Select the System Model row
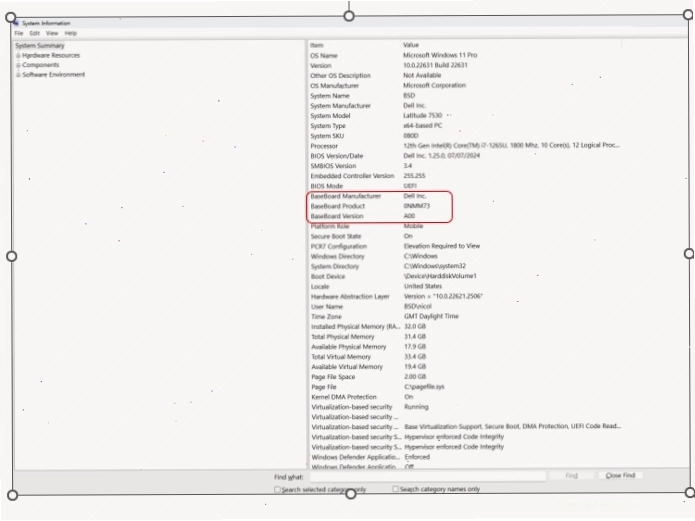 click(465, 116)
